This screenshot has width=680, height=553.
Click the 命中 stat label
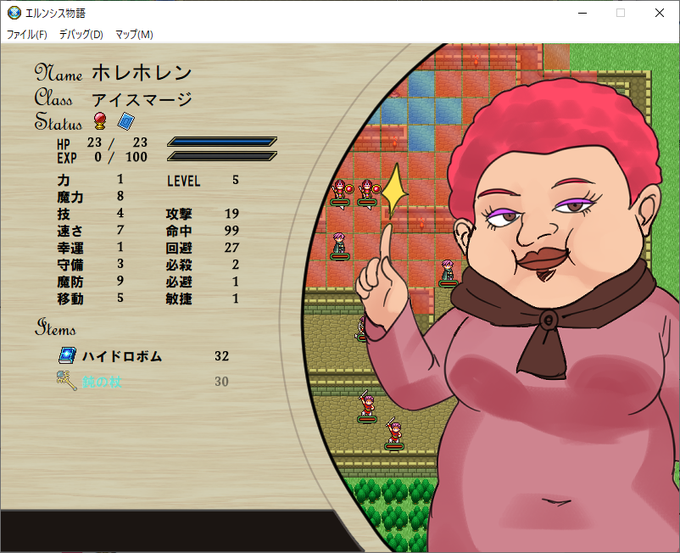(179, 231)
